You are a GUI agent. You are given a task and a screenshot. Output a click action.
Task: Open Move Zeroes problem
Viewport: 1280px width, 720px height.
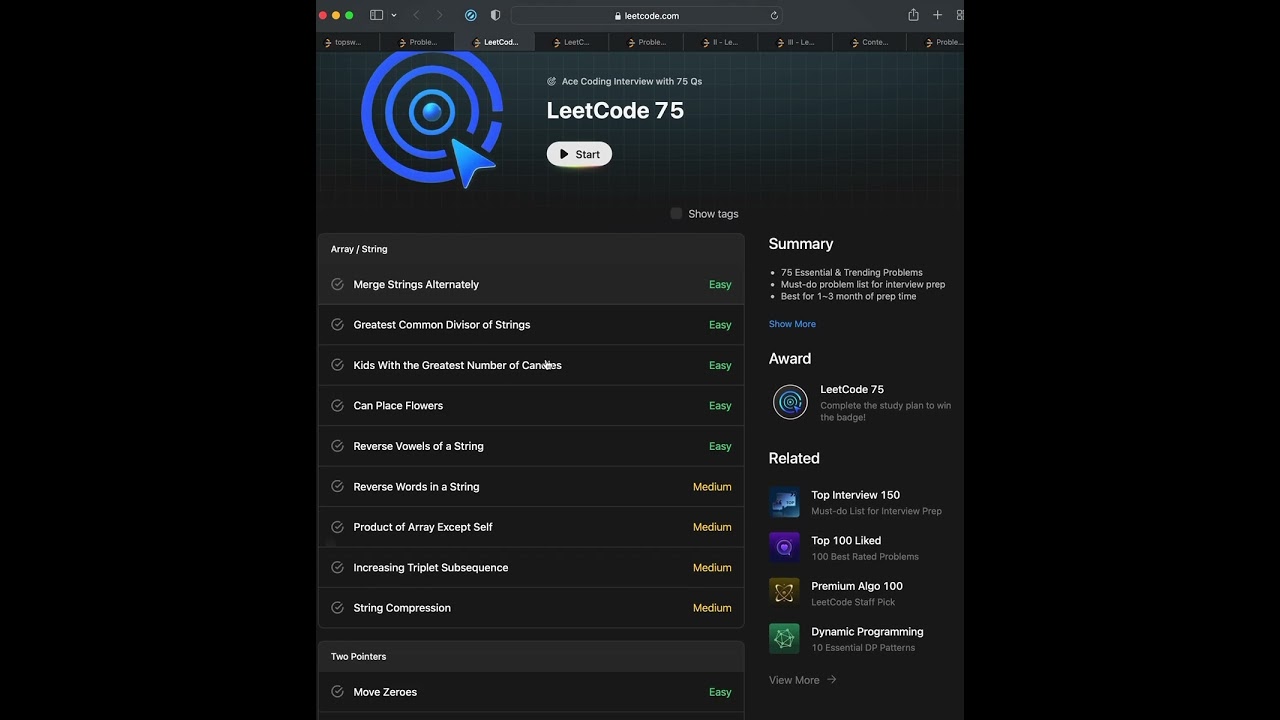click(385, 692)
